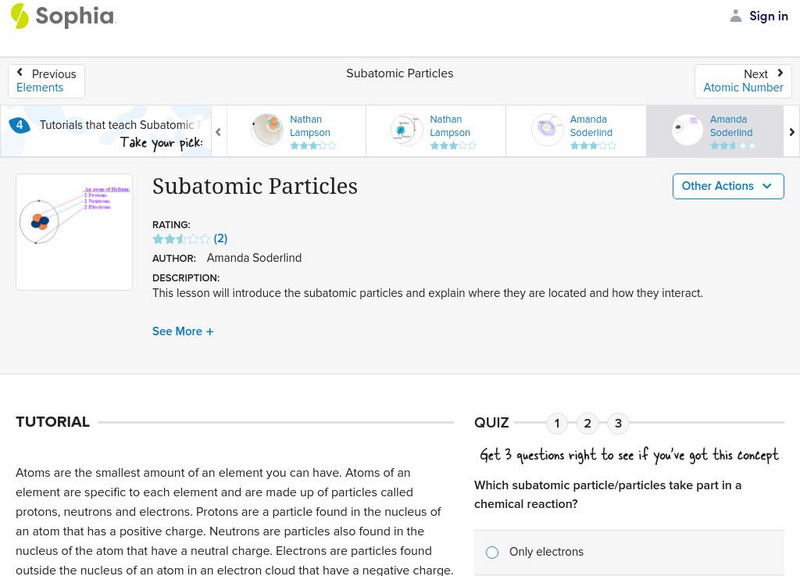Open first Nathan Lampson tutorial thumbnail
Image resolution: width=800 pixels, height=576 pixels.
click(x=267, y=130)
